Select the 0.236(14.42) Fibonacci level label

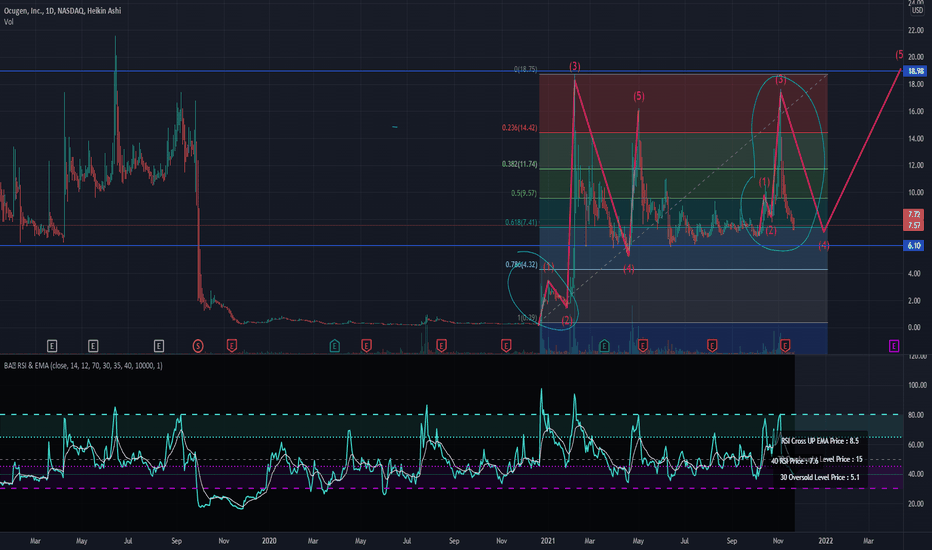click(519, 128)
